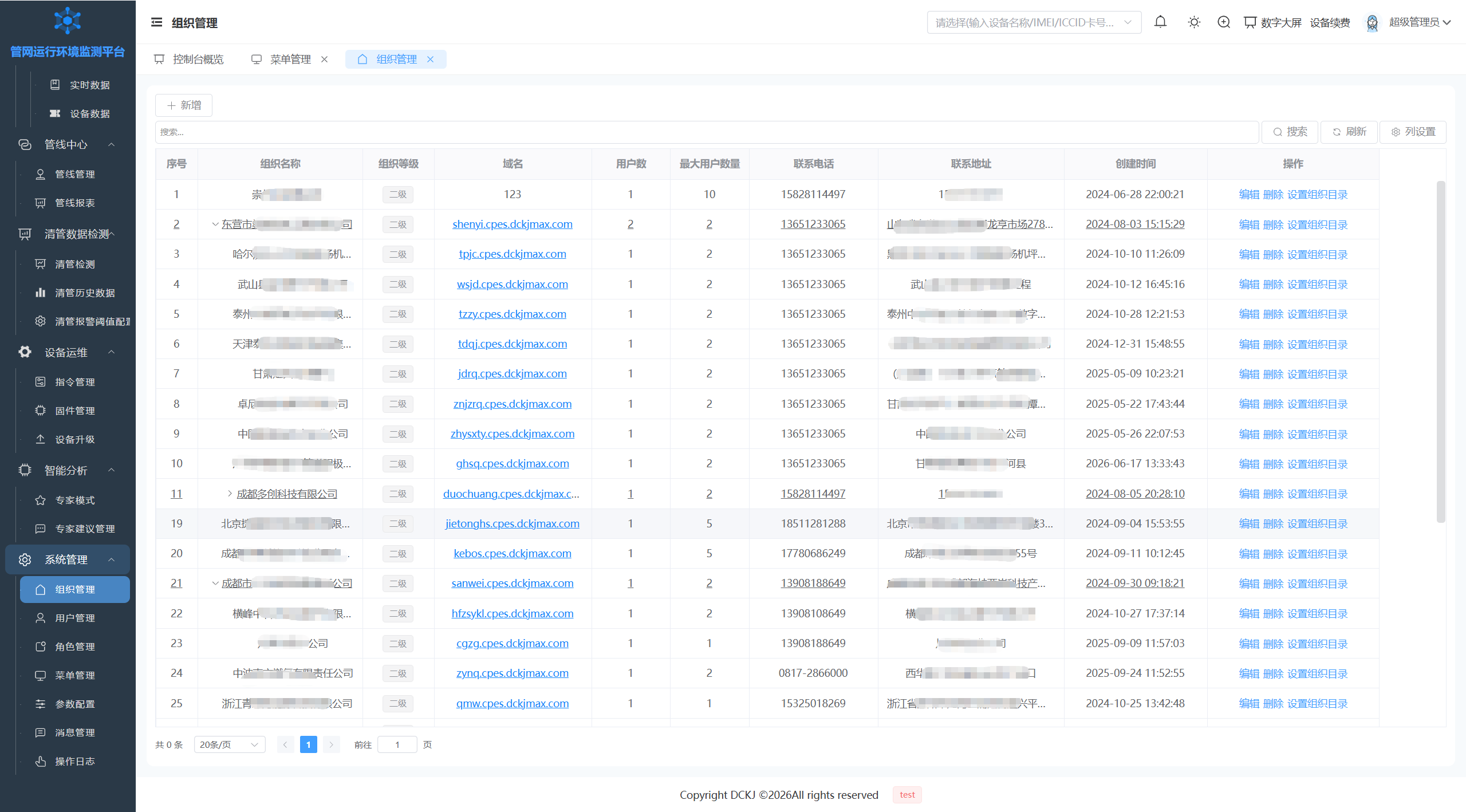Viewport: 1466px width, 812px height.
Task: Open the 列设置 column settings
Action: pyautogui.click(x=1413, y=132)
